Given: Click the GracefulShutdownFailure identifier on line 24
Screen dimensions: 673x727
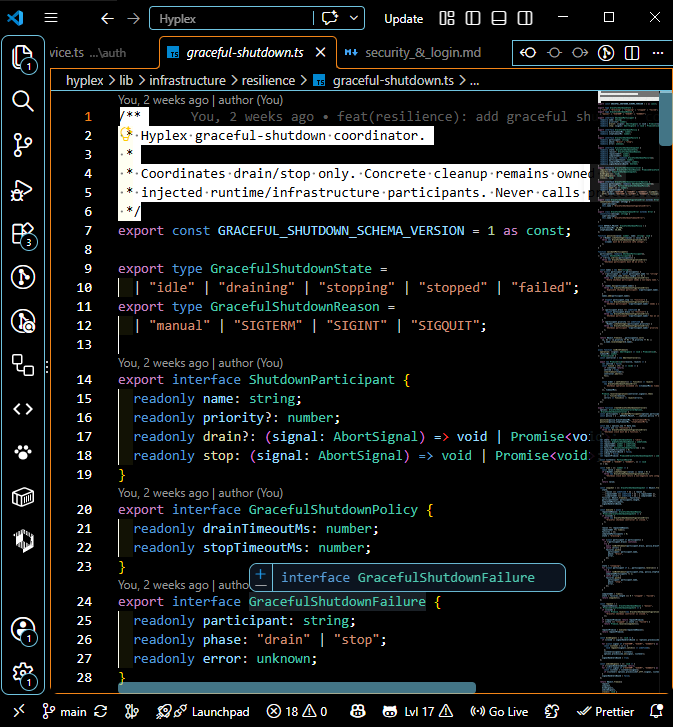Looking at the screenshot, I should point(337,601).
